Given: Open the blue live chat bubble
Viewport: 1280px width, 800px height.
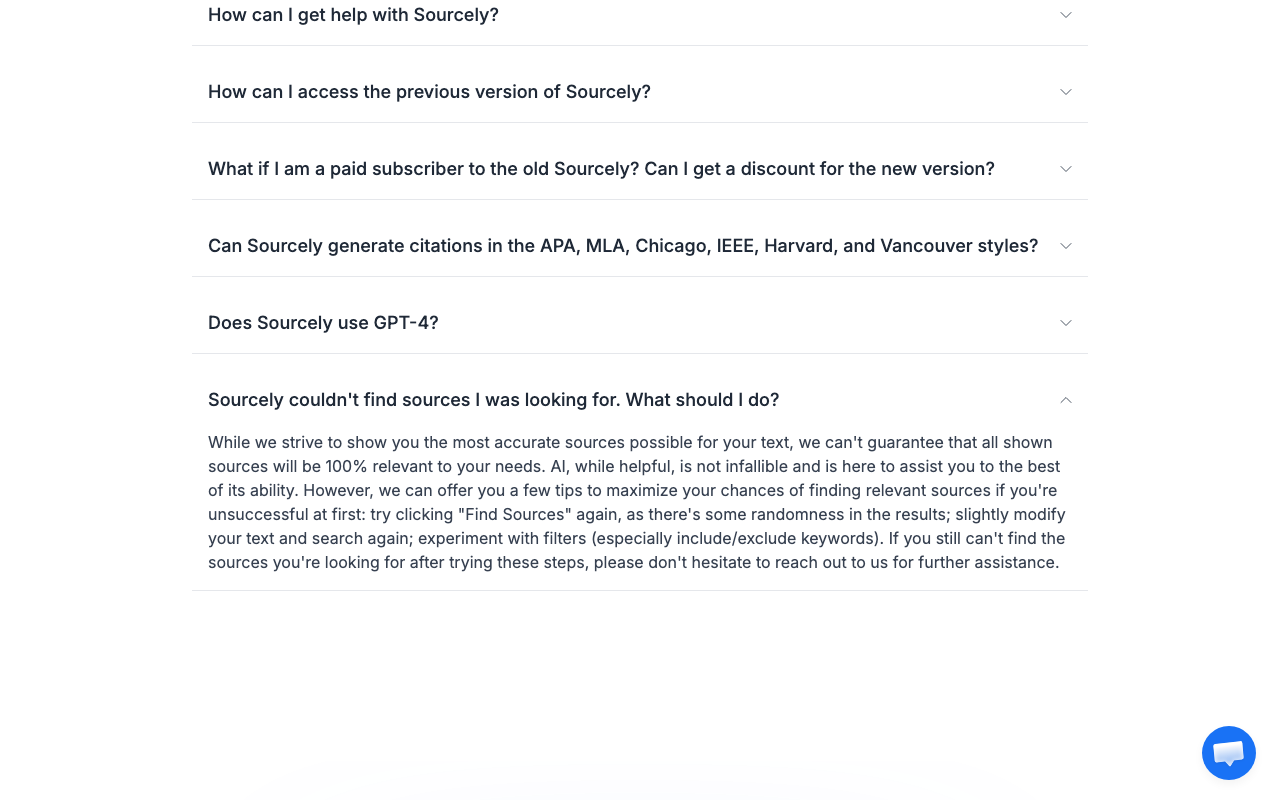Looking at the screenshot, I should (x=1228, y=753).
